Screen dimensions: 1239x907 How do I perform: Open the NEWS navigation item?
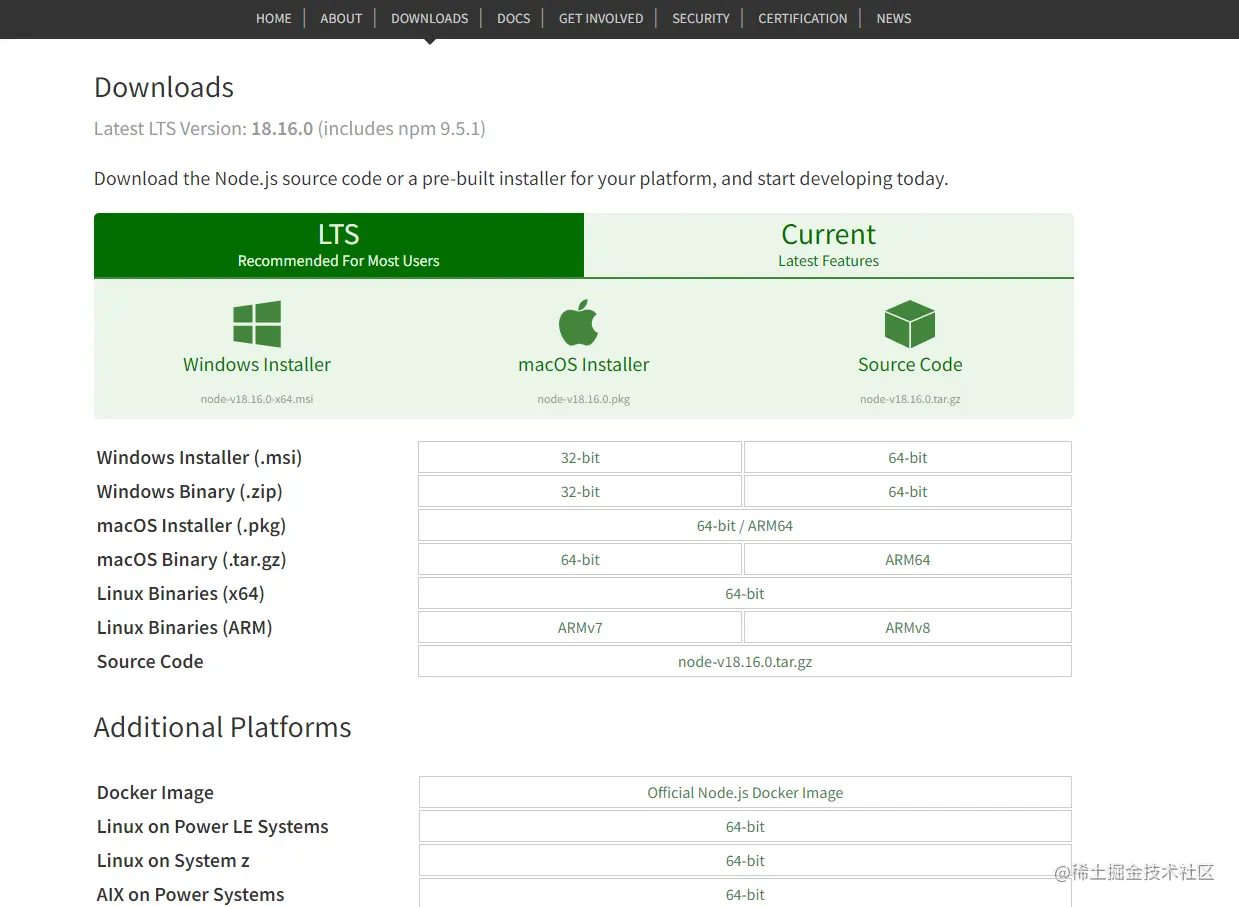pos(894,18)
